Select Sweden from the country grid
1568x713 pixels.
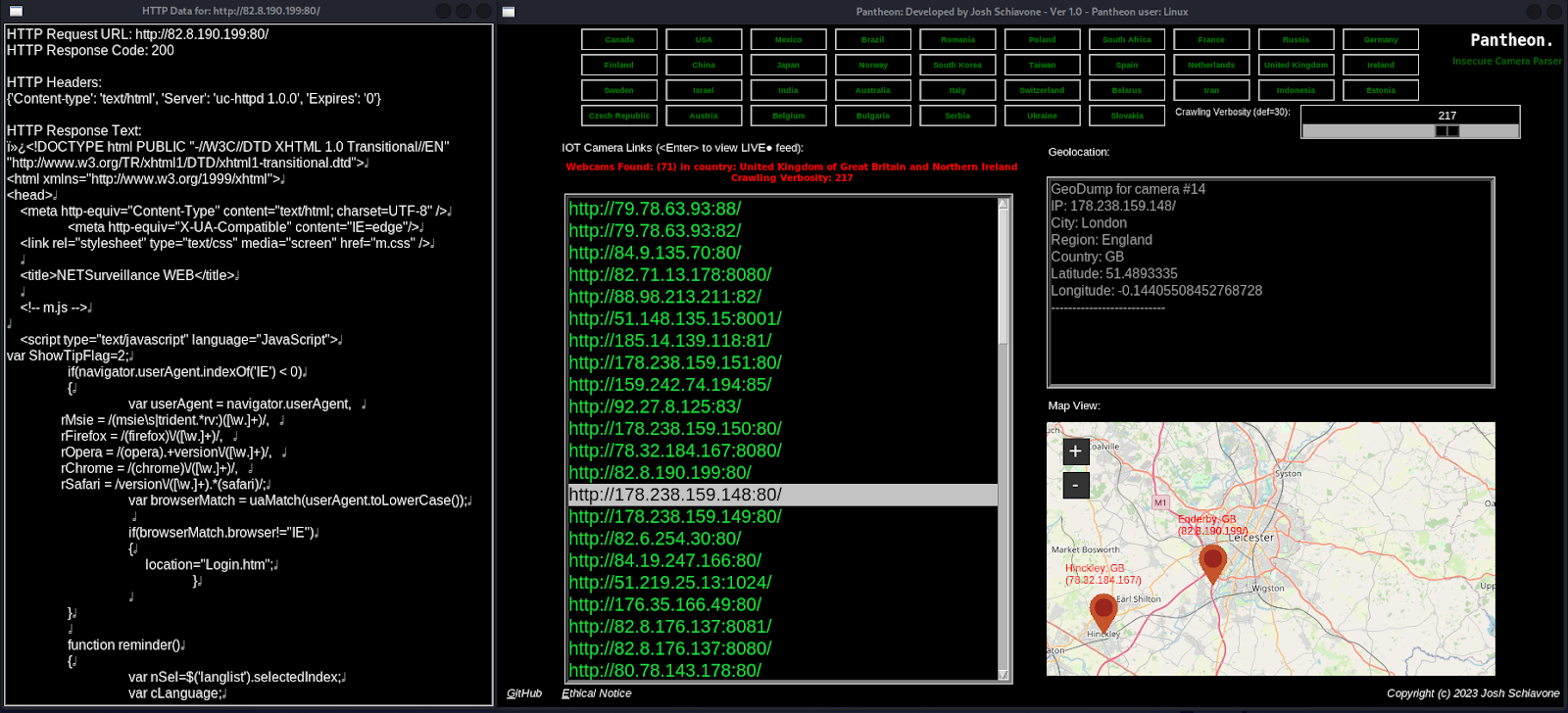pyautogui.click(x=619, y=90)
